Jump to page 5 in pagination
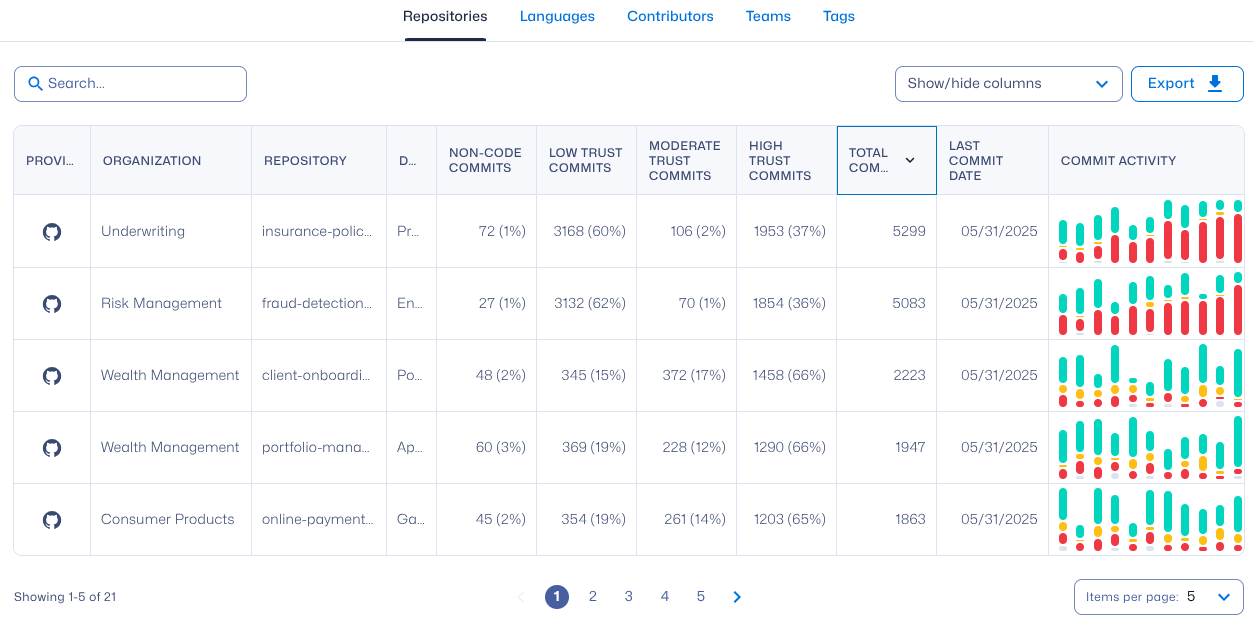1254x625 pixels. 701,597
